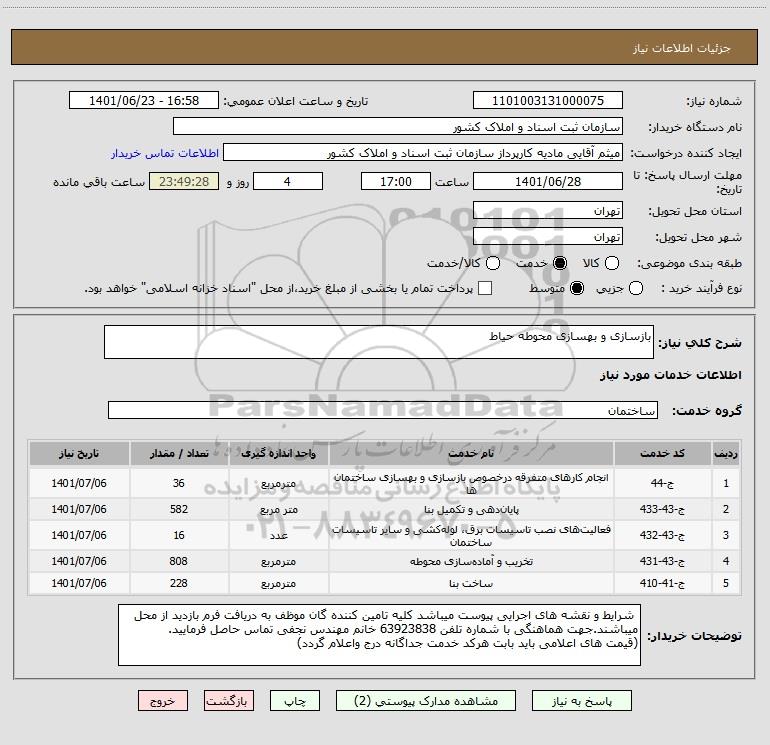
Task: Click the گروه خدمت field ساختمان
Action: (383, 410)
